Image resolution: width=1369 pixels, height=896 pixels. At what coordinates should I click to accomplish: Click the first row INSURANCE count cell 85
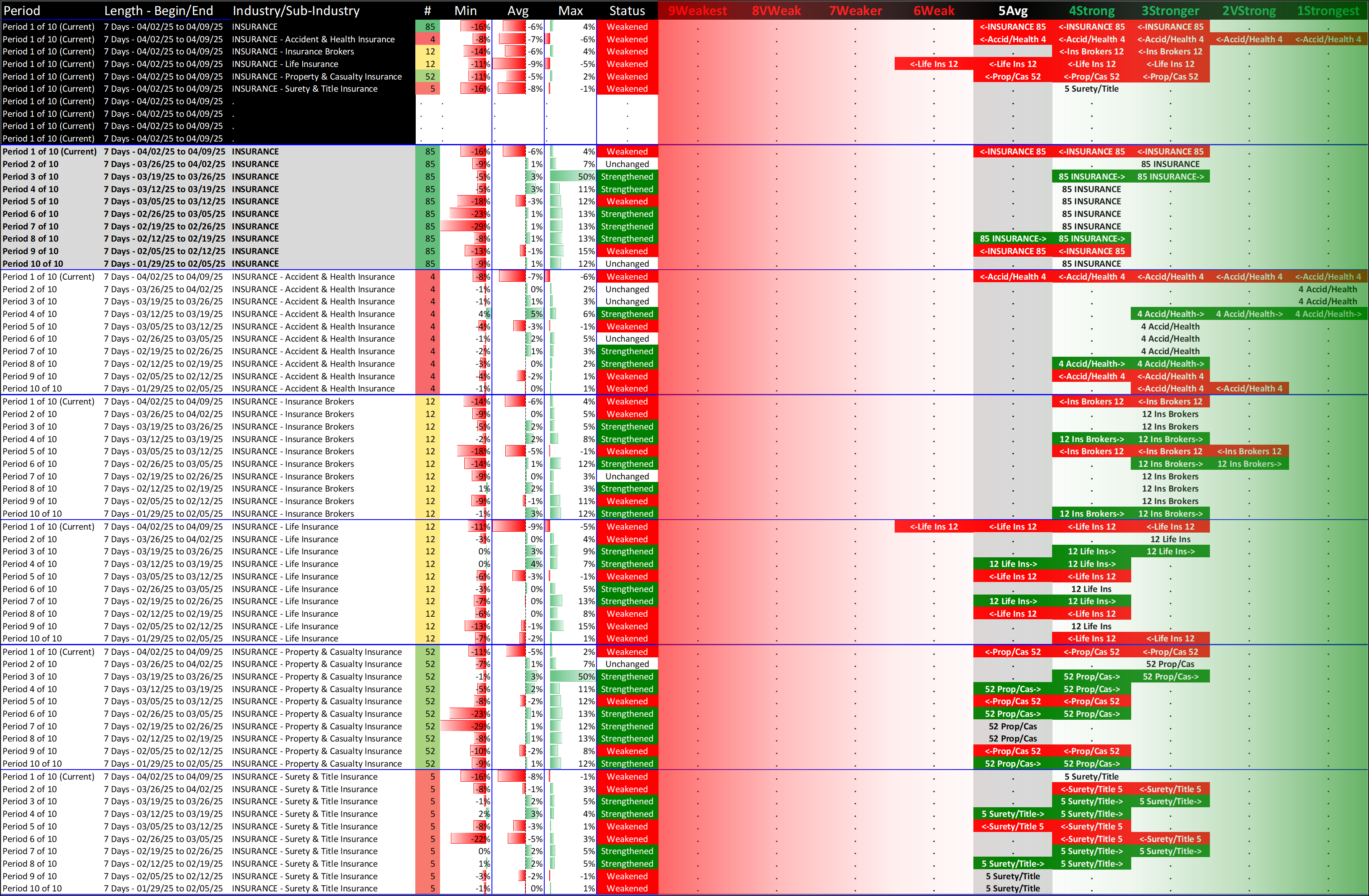[430, 26]
